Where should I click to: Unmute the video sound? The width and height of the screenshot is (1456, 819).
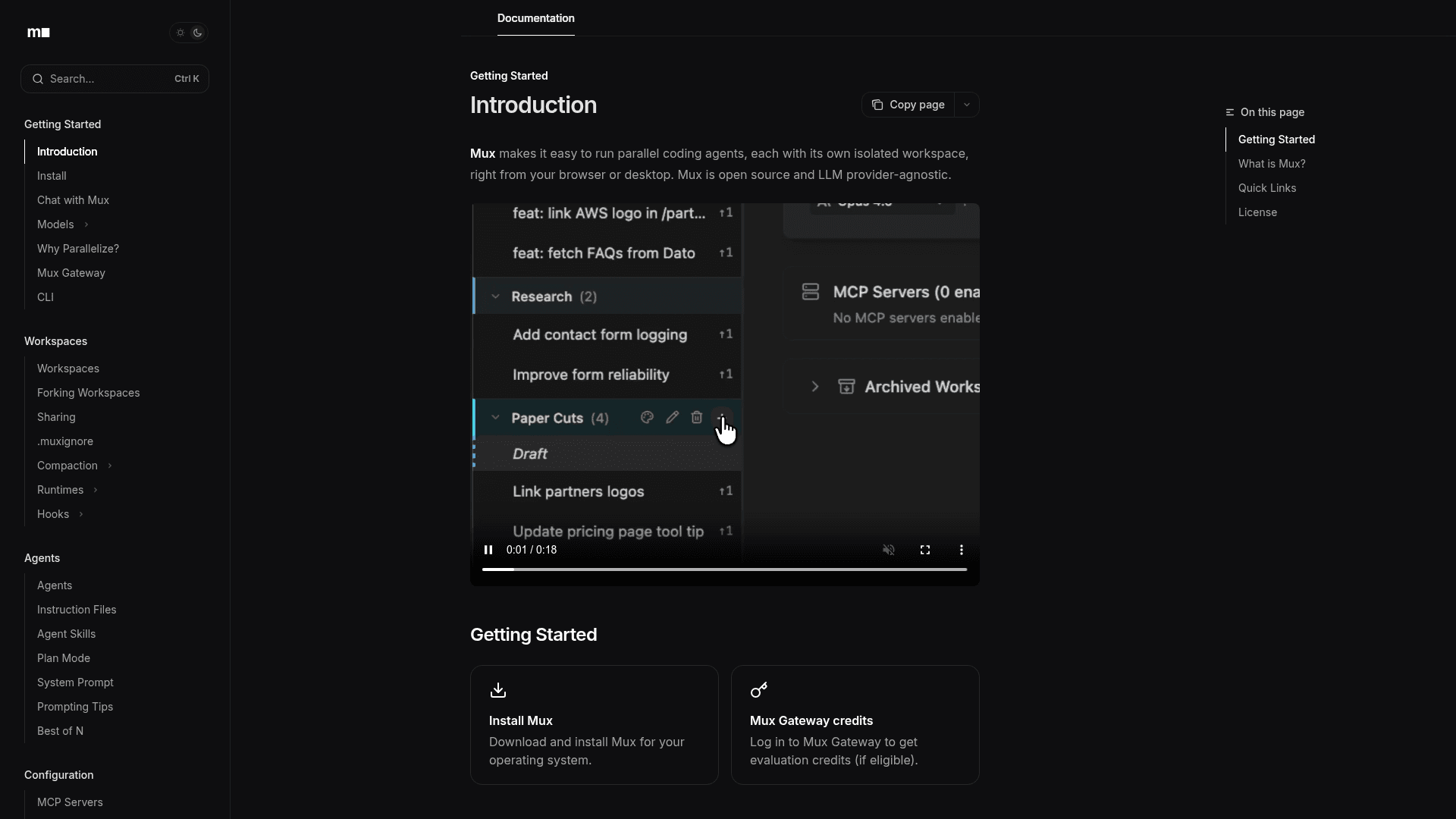click(889, 550)
